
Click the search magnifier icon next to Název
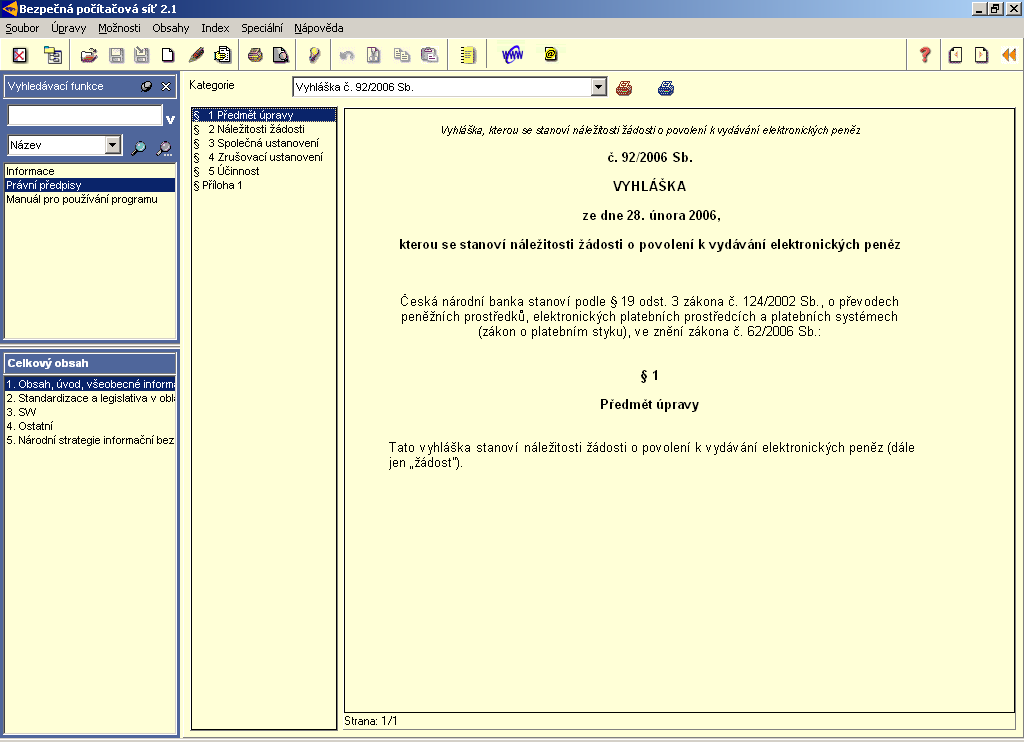[138, 148]
